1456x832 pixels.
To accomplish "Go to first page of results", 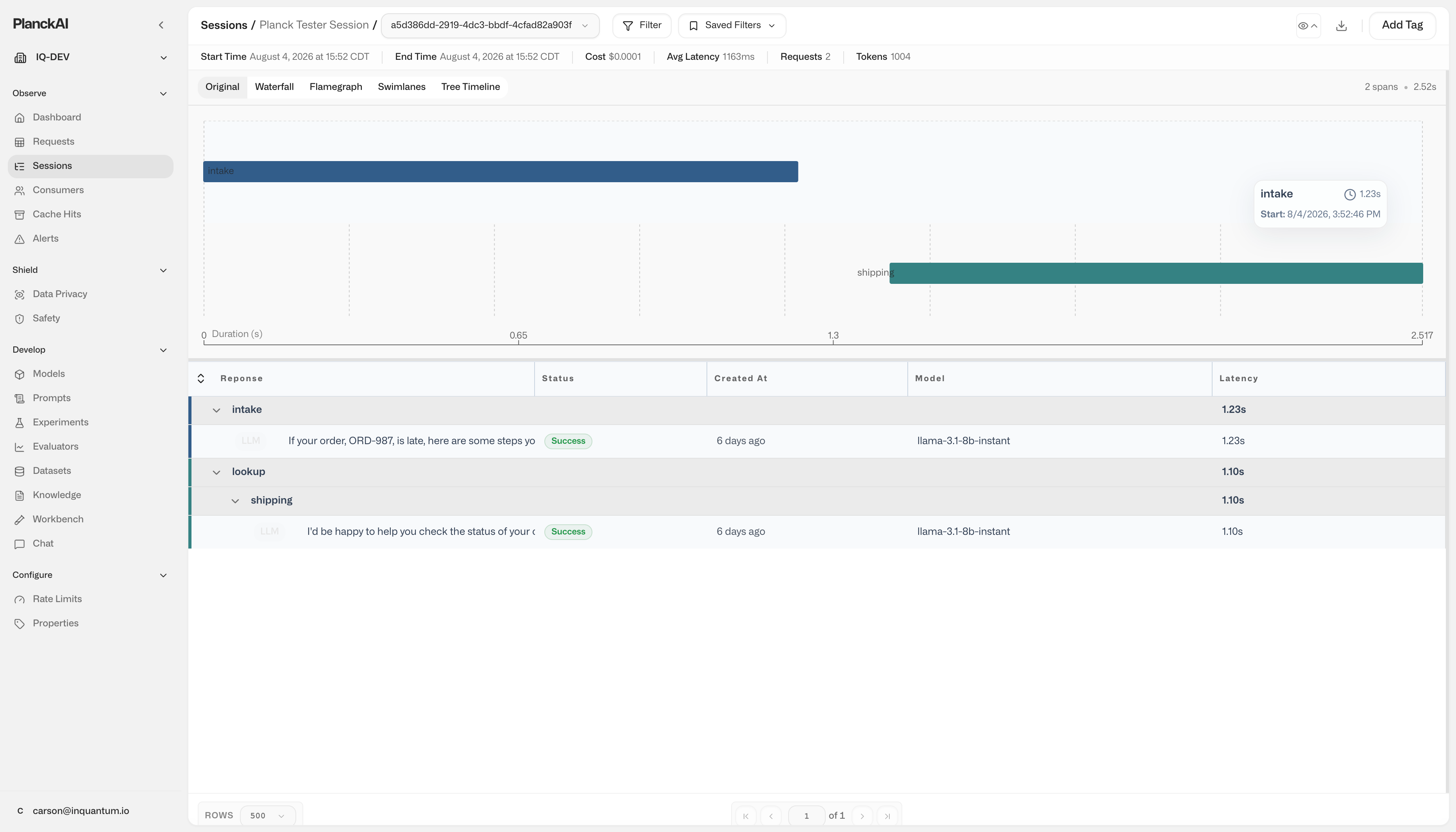I will tap(746, 816).
